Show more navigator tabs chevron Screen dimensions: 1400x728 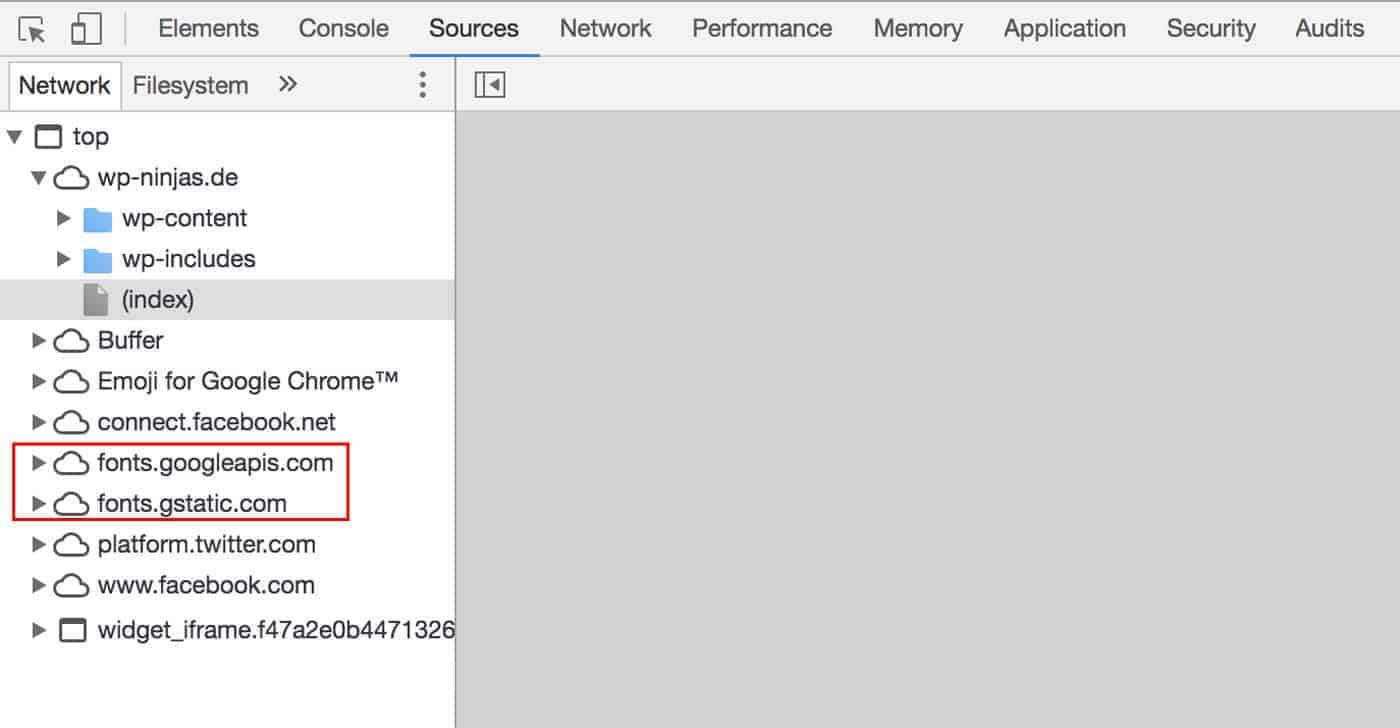coord(288,85)
